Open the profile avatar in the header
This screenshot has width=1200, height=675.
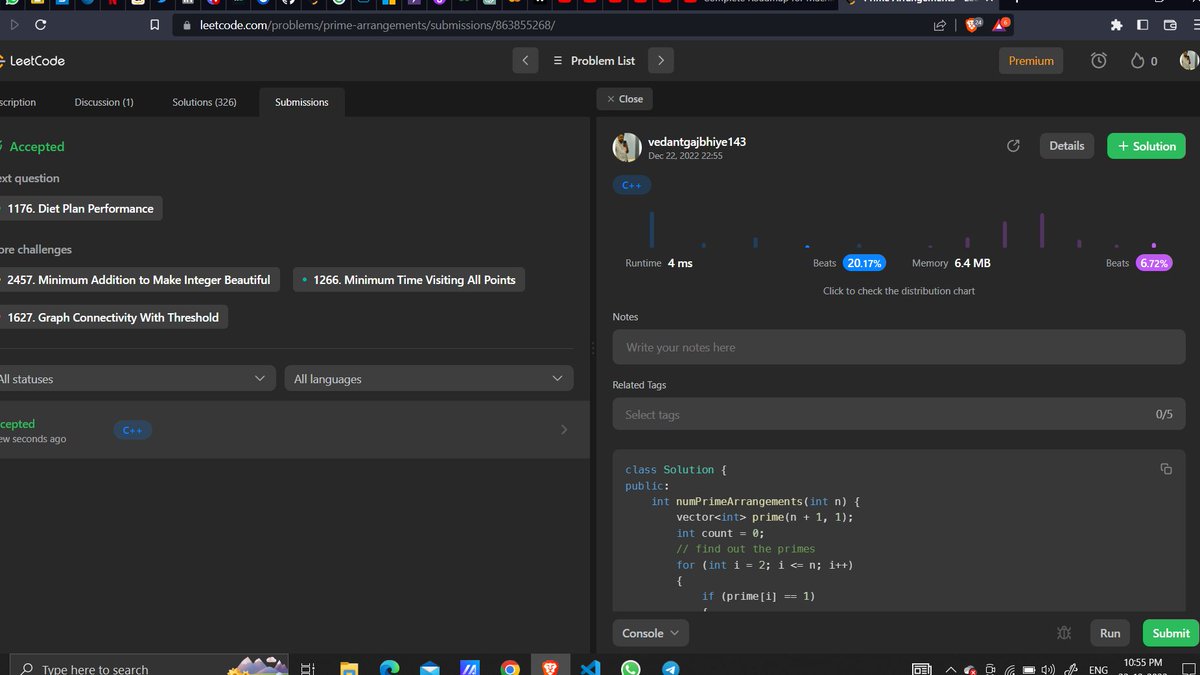coord(1188,61)
